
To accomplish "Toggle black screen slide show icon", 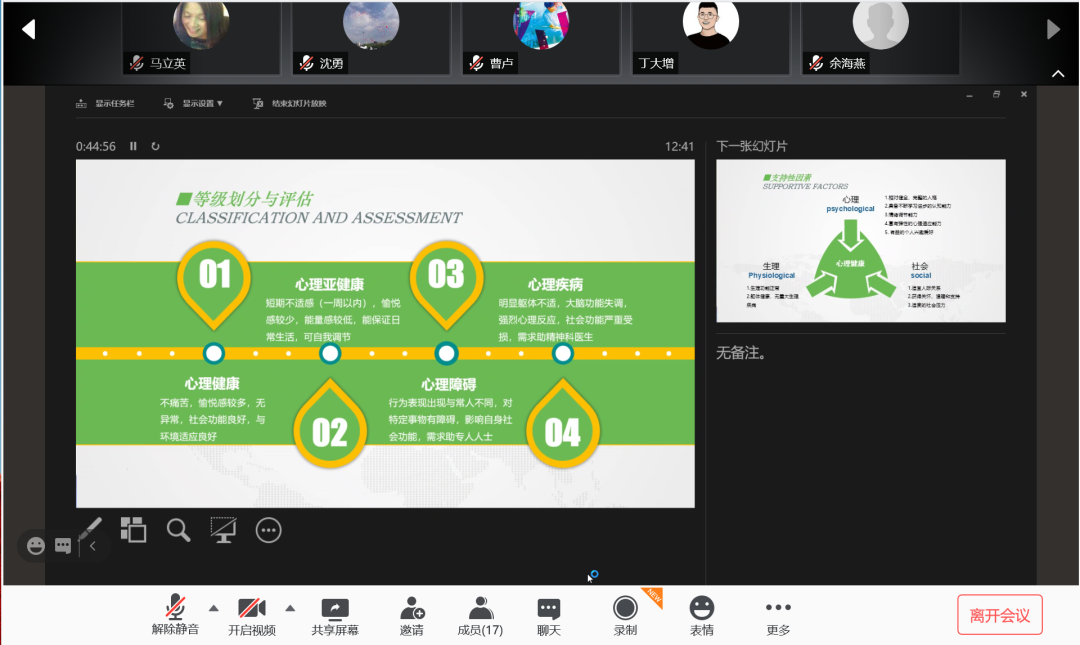I will click(223, 530).
